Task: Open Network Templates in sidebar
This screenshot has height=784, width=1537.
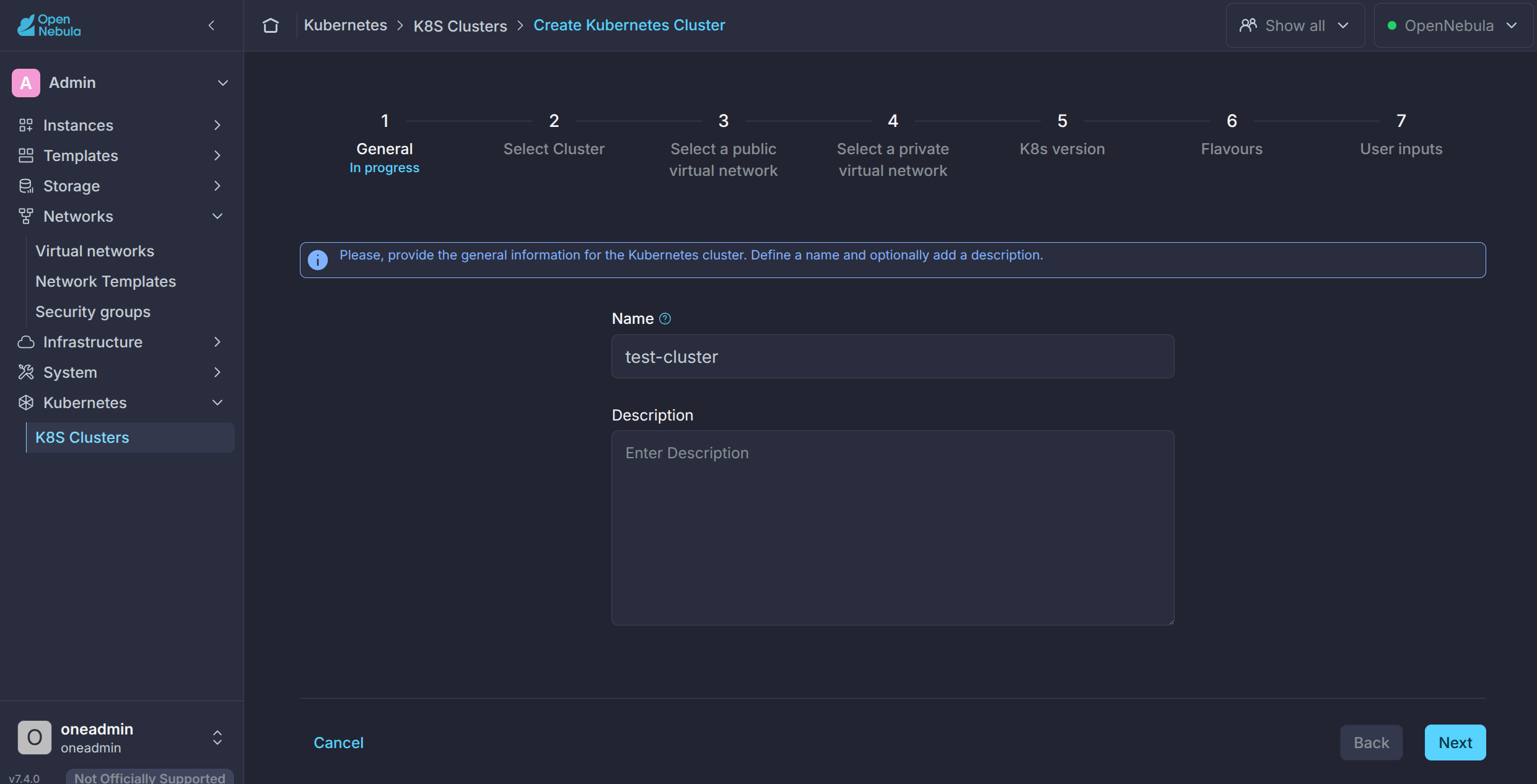Action: pyautogui.click(x=106, y=281)
